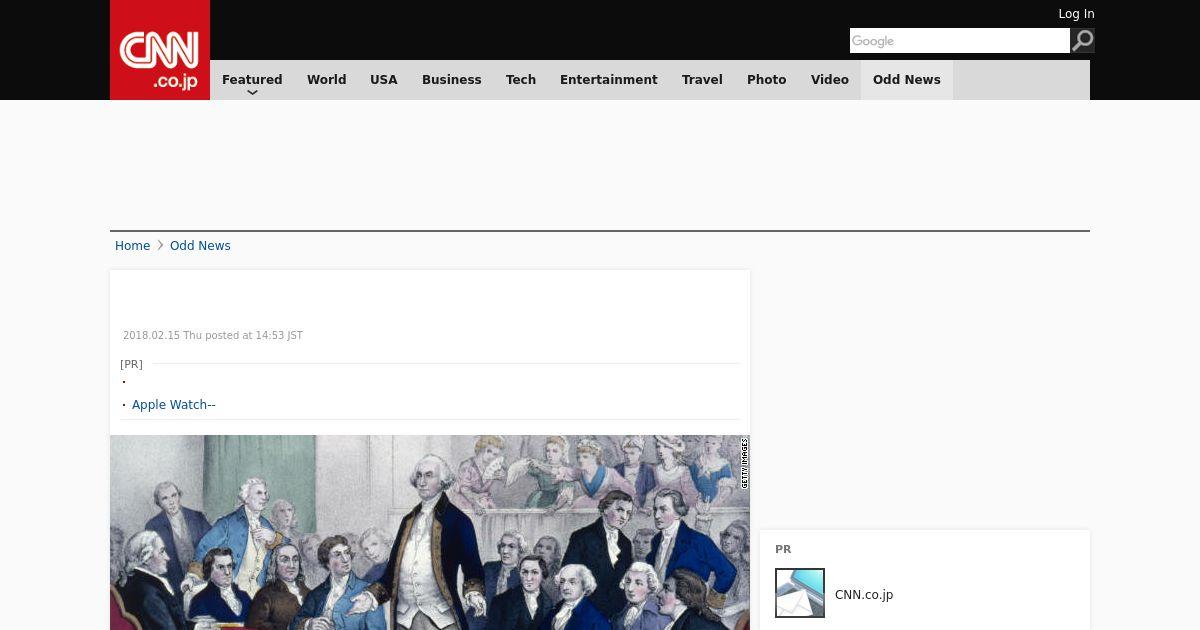Click the post date 2018.02.15 text
The height and width of the screenshot is (630, 1200).
click(213, 336)
